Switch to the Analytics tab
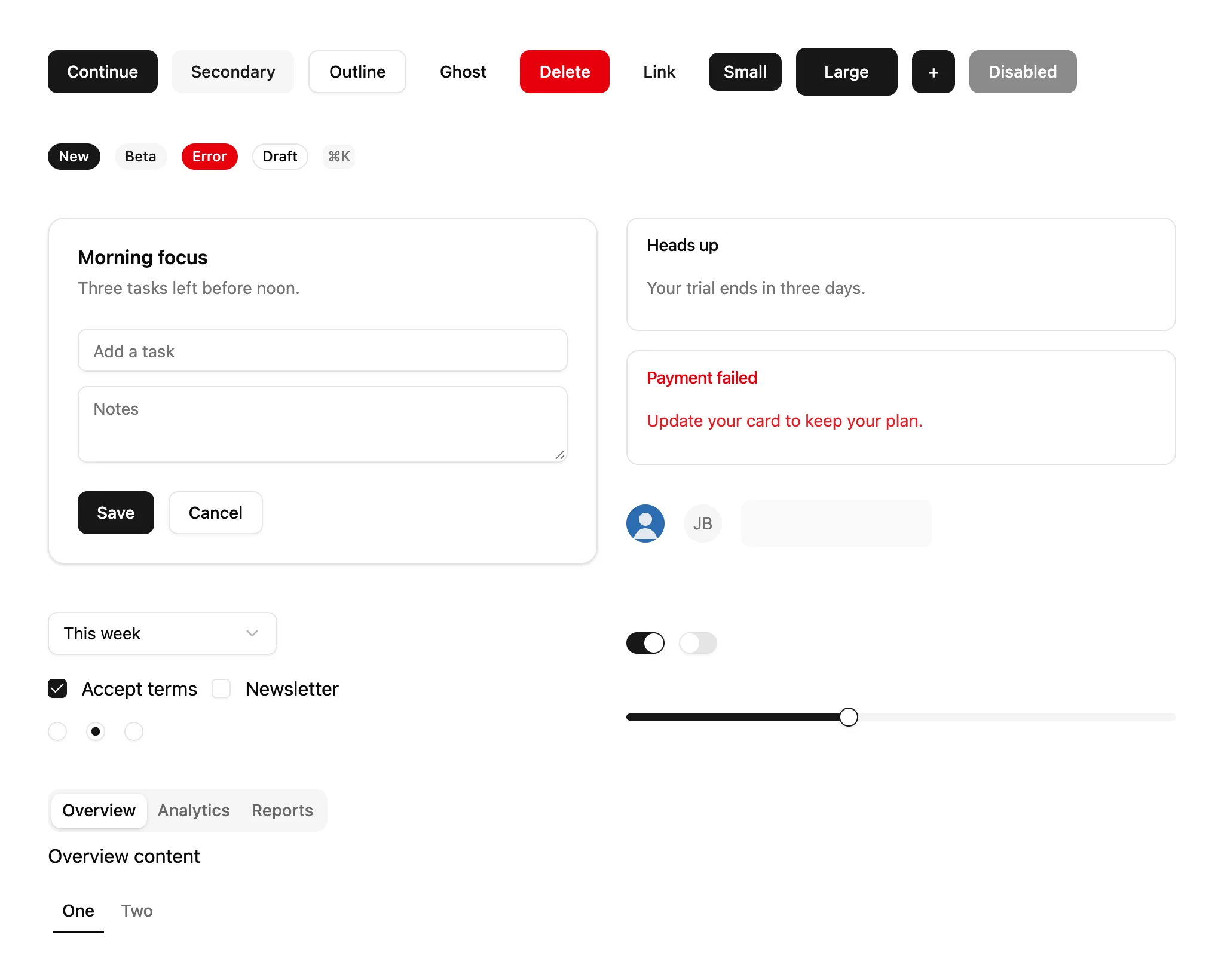The image size is (1224, 980). pos(194,810)
